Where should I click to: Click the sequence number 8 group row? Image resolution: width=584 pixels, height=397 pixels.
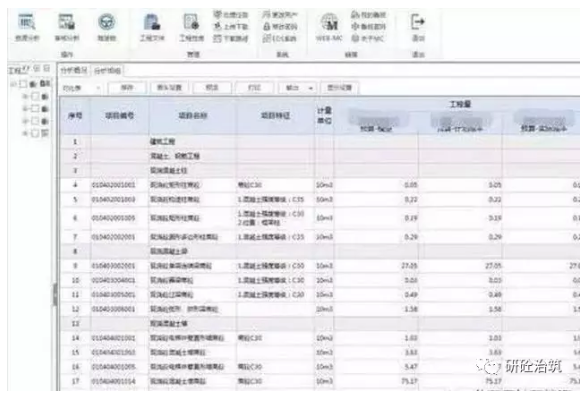coord(320,251)
